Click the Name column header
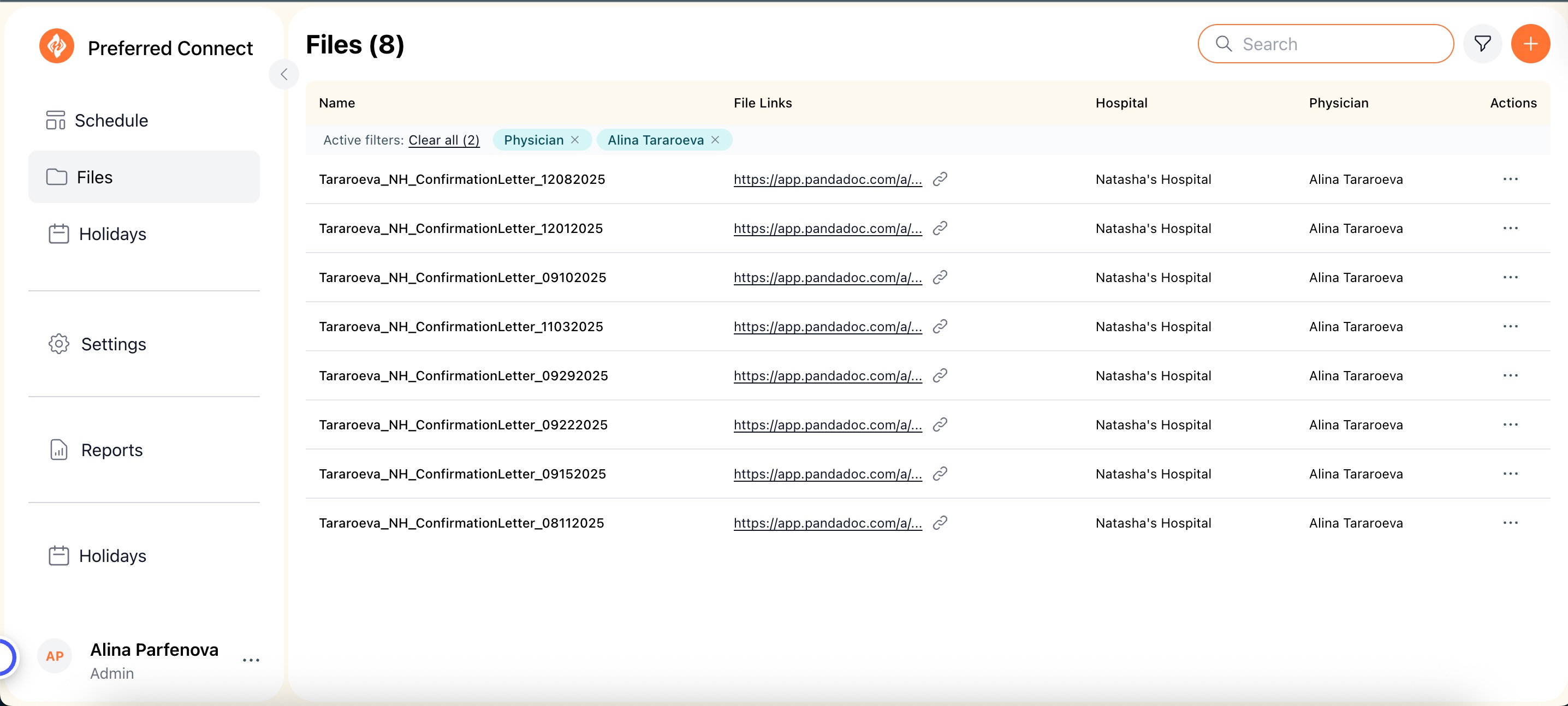This screenshot has height=706, width=1568. point(337,103)
